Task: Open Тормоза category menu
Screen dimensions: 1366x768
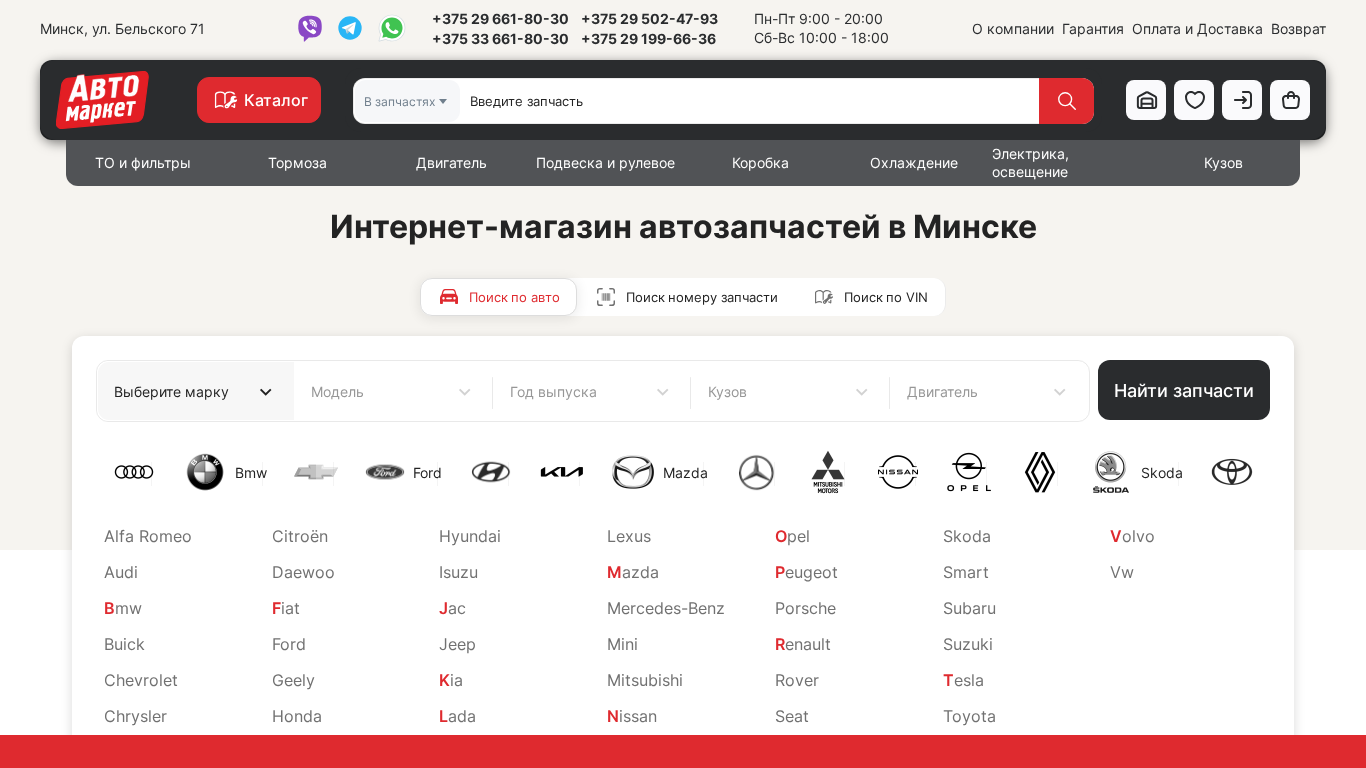Action: click(297, 163)
